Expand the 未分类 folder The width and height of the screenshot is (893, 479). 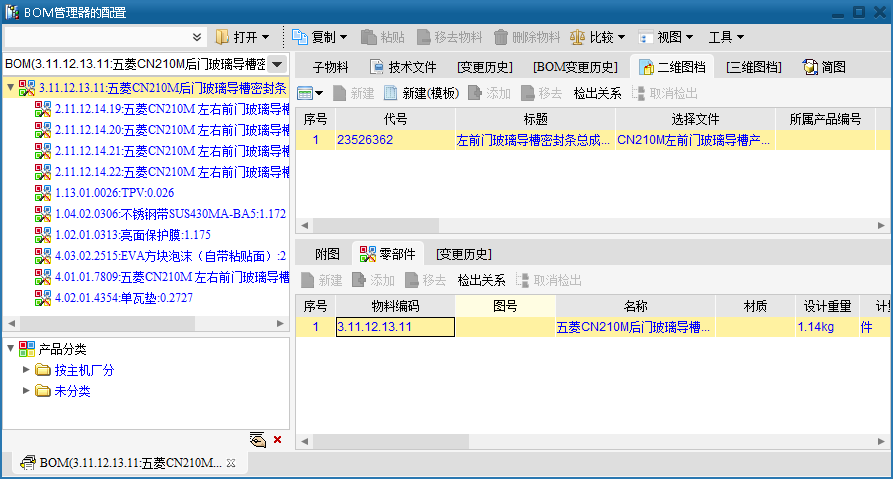26,391
